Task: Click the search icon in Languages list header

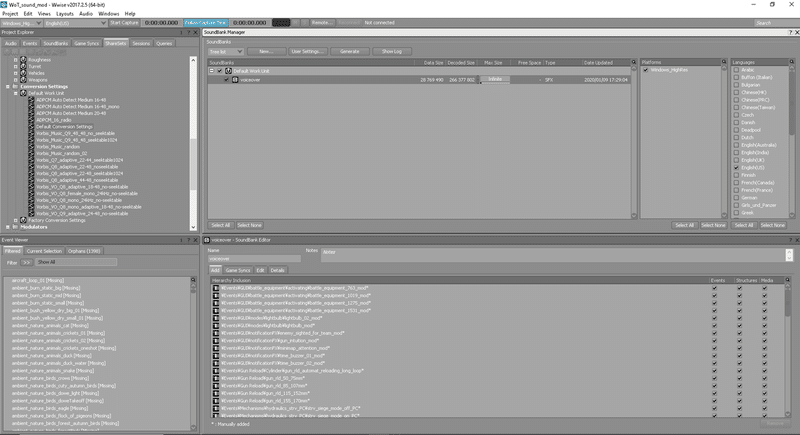Action: pos(792,62)
